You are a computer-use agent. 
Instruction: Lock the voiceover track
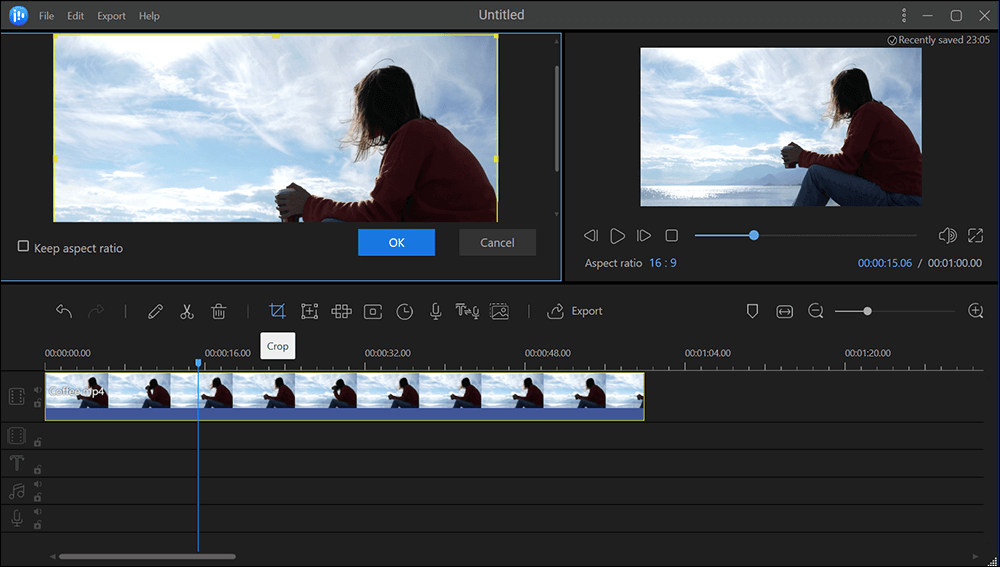click(x=38, y=525)
